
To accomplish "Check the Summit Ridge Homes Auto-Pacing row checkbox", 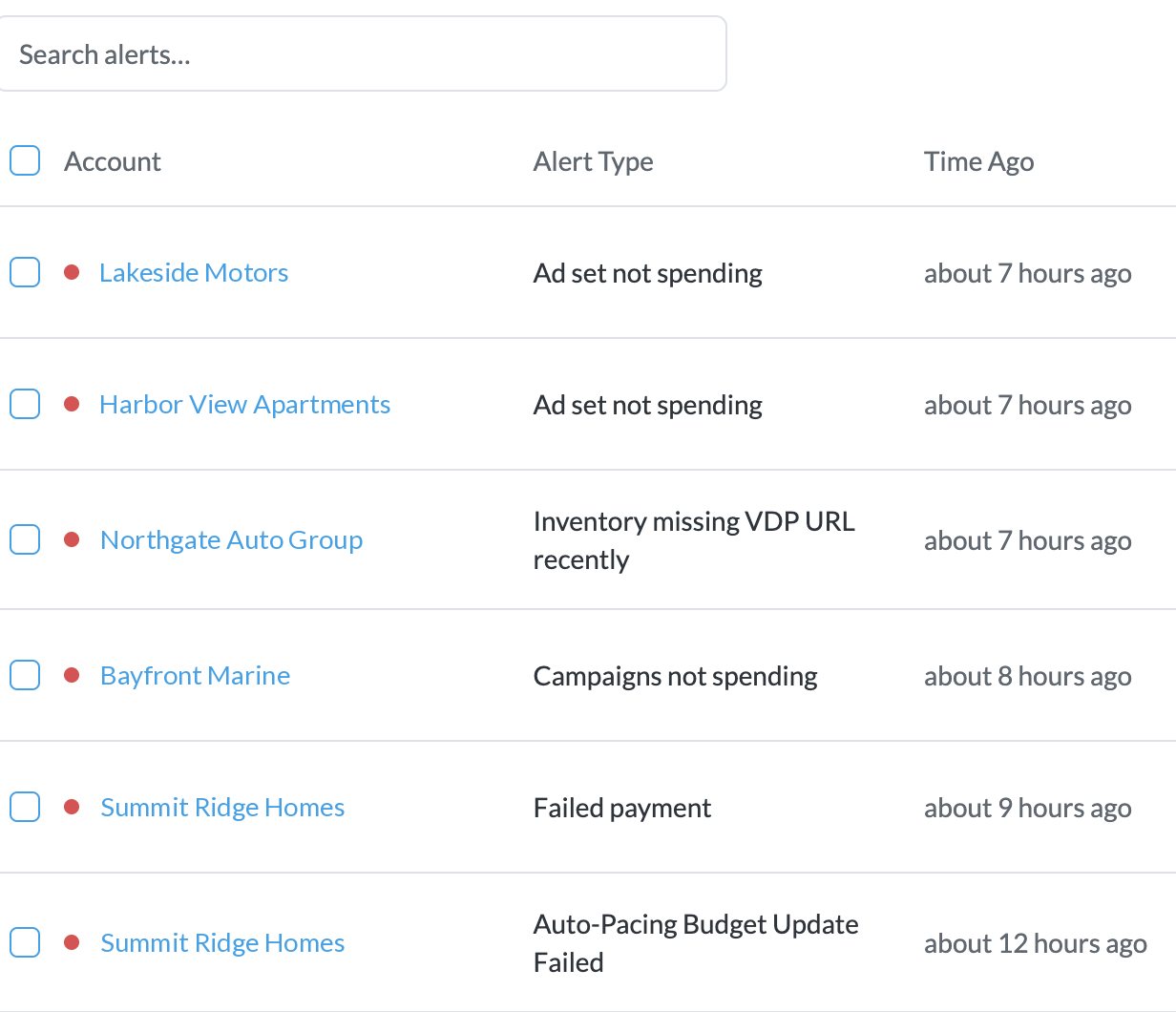I will tap(25, 942).
